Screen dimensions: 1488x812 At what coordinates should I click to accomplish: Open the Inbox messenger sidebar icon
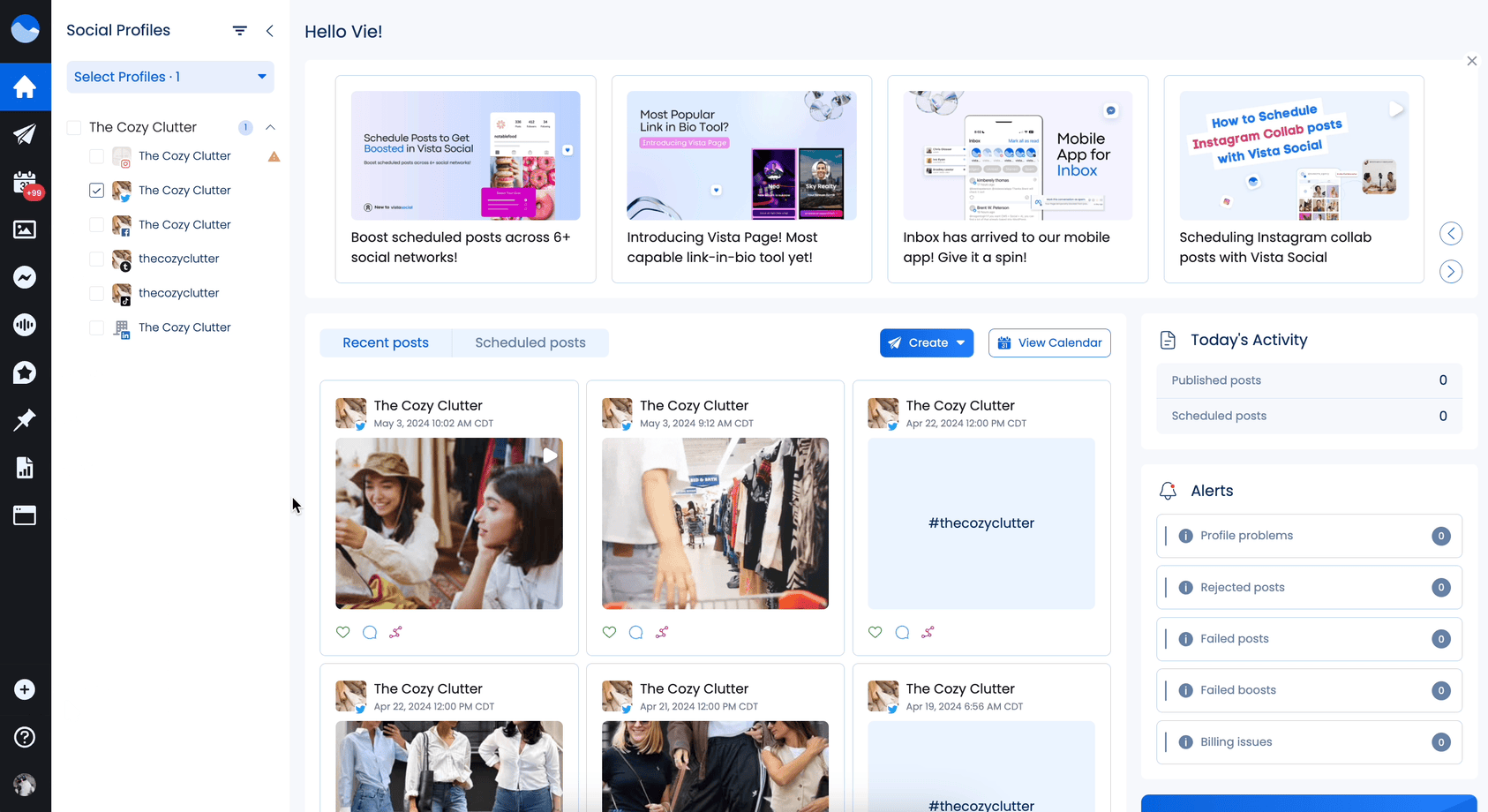click(25, 277)
